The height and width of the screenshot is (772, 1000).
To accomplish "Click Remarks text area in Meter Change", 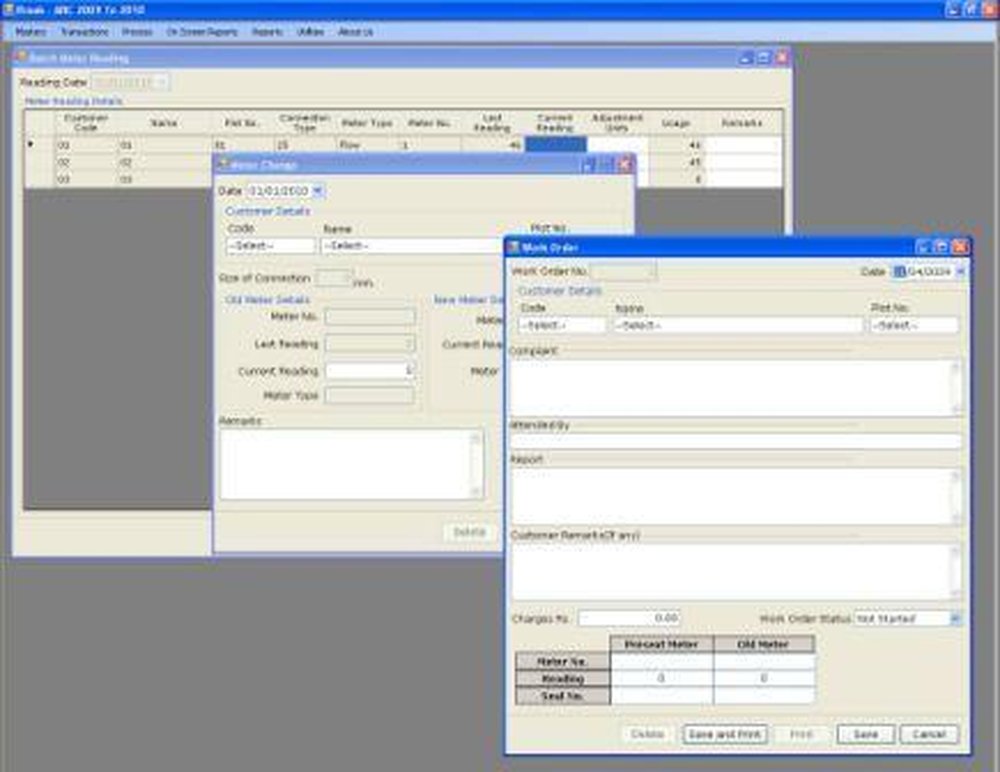I will pos(346,464).
